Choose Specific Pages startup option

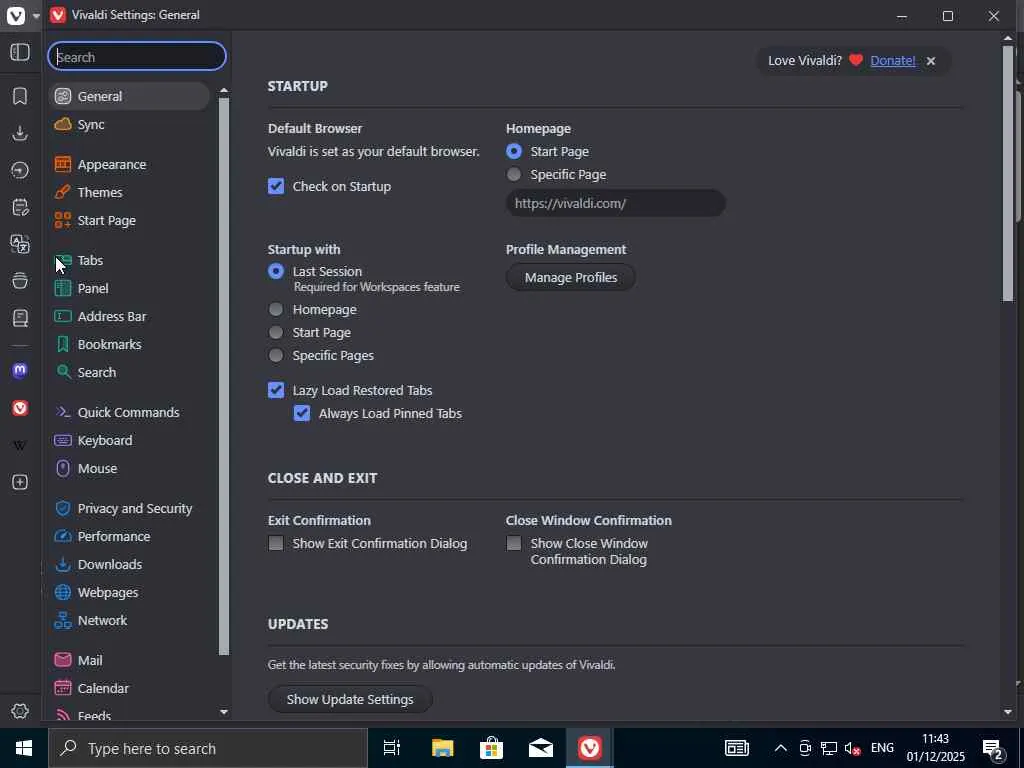pos(276,355)
